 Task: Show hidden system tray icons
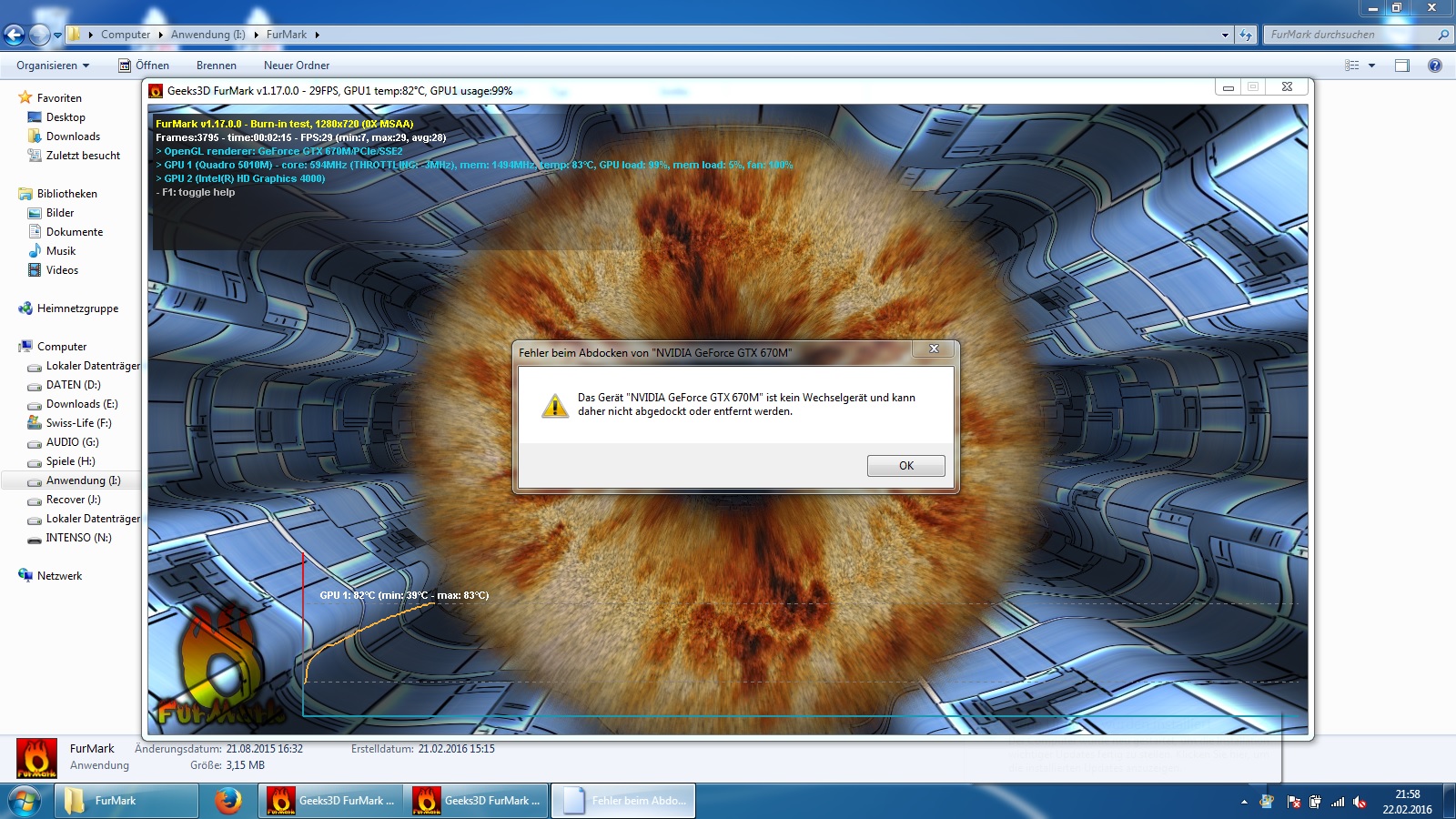1244,802
